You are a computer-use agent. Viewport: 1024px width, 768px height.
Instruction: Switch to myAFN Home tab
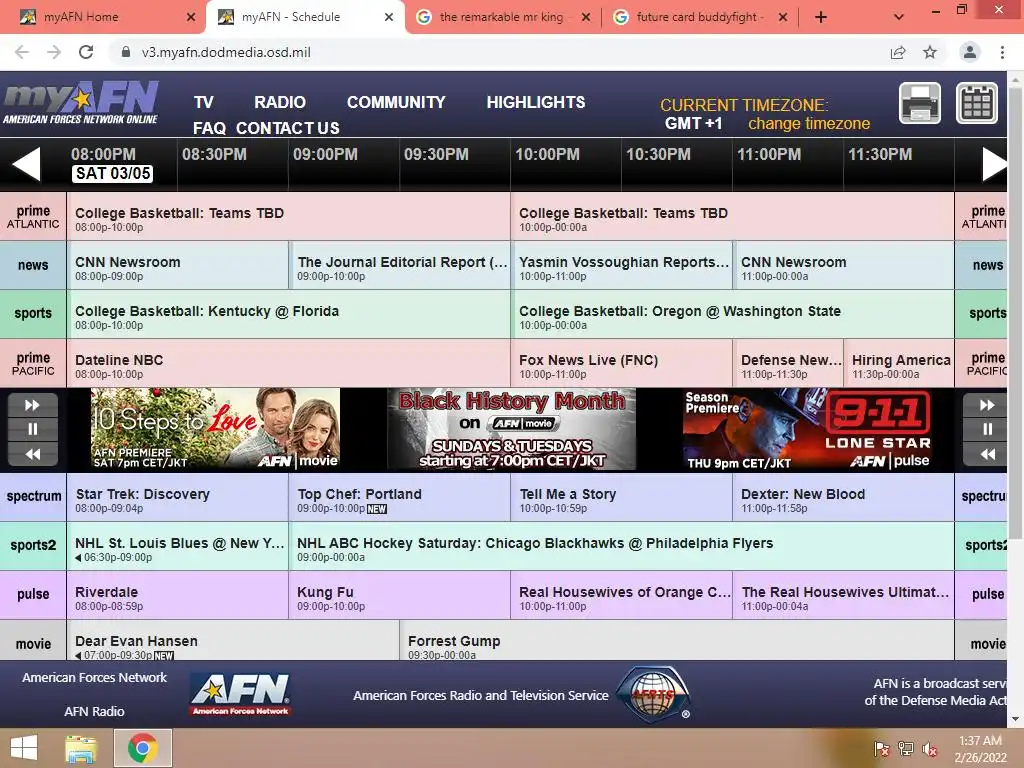point(103,17)
